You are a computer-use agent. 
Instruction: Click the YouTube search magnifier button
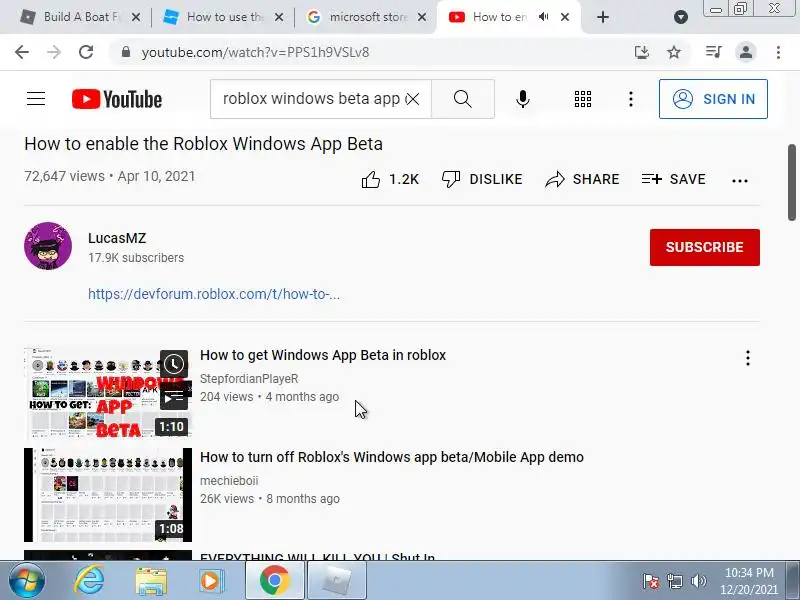(463, 98)
